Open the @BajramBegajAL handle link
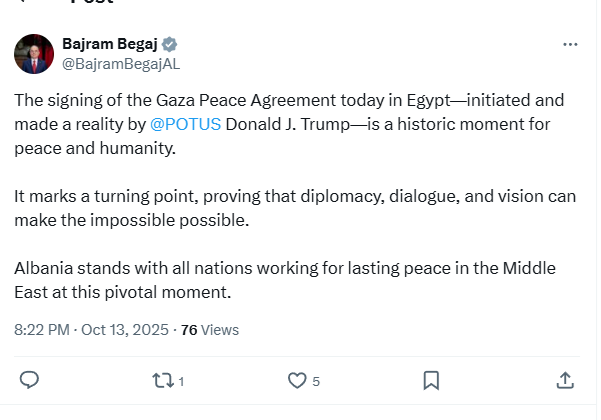This screenshot has width=601, height=420. (120, 64)
